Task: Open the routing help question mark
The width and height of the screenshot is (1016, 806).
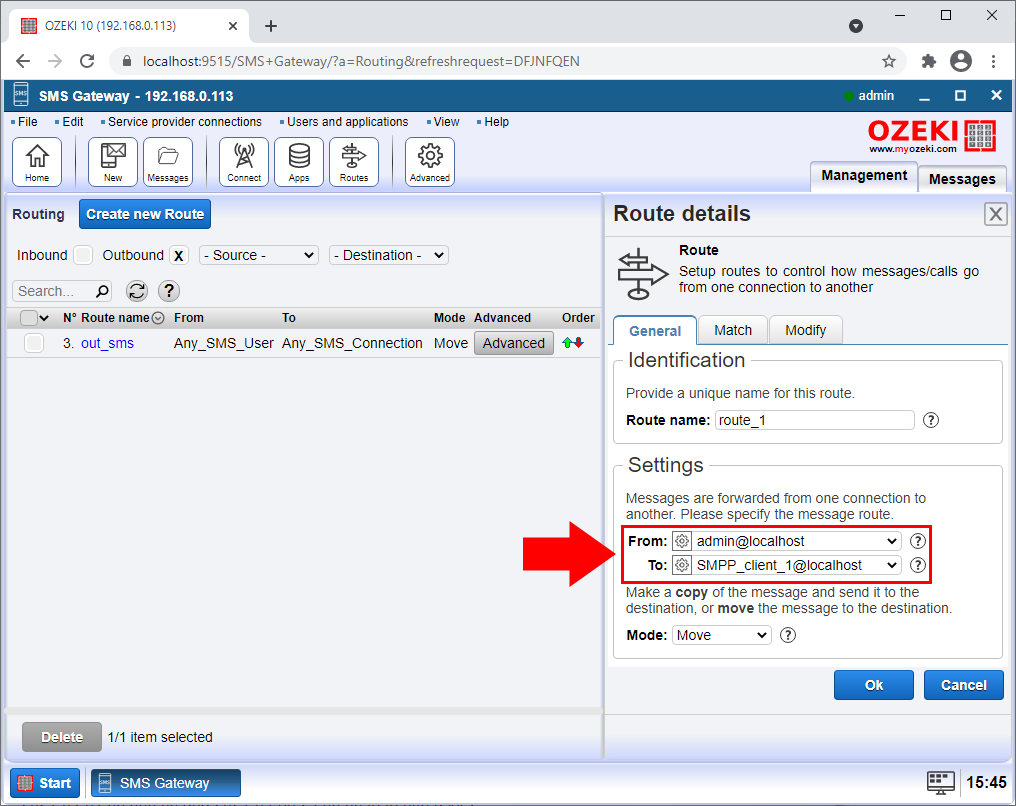Action: click(x=169, y=291)
